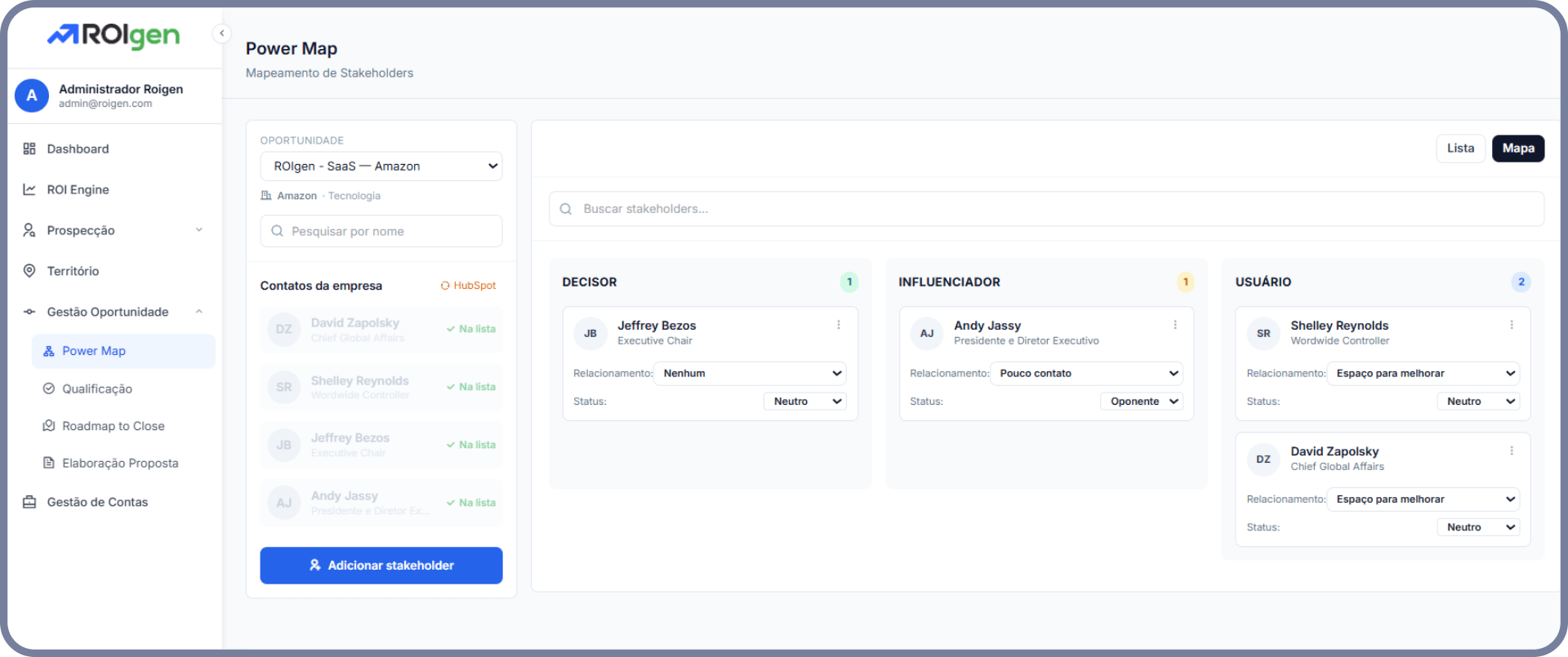Open Qualificação in the sidebar
1568x657 pixels.
(x=96, y=389)
